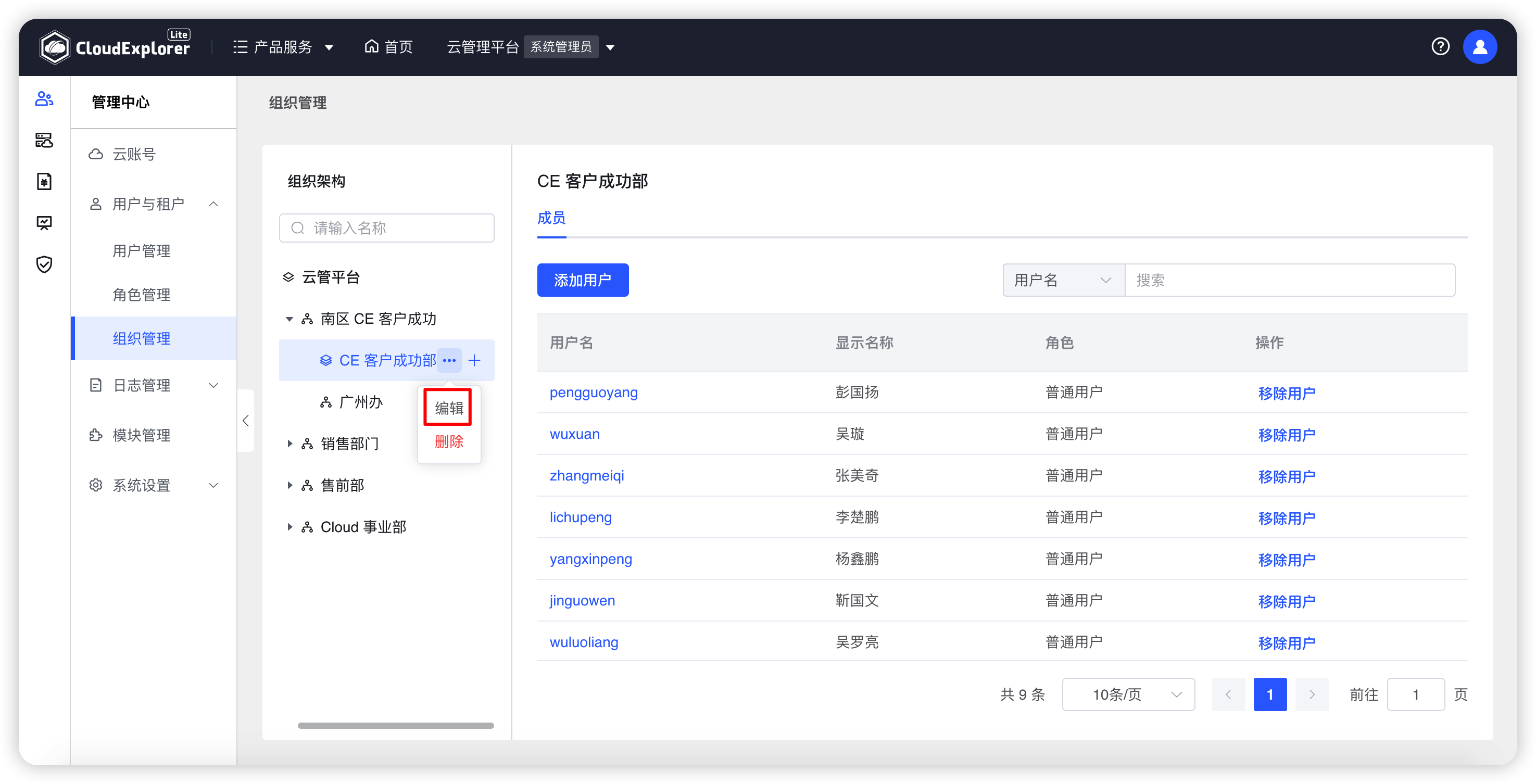Open the 产品服务 dropdown arrow
This screenshot has height=784, width=1536.
(x=329, y=47)
